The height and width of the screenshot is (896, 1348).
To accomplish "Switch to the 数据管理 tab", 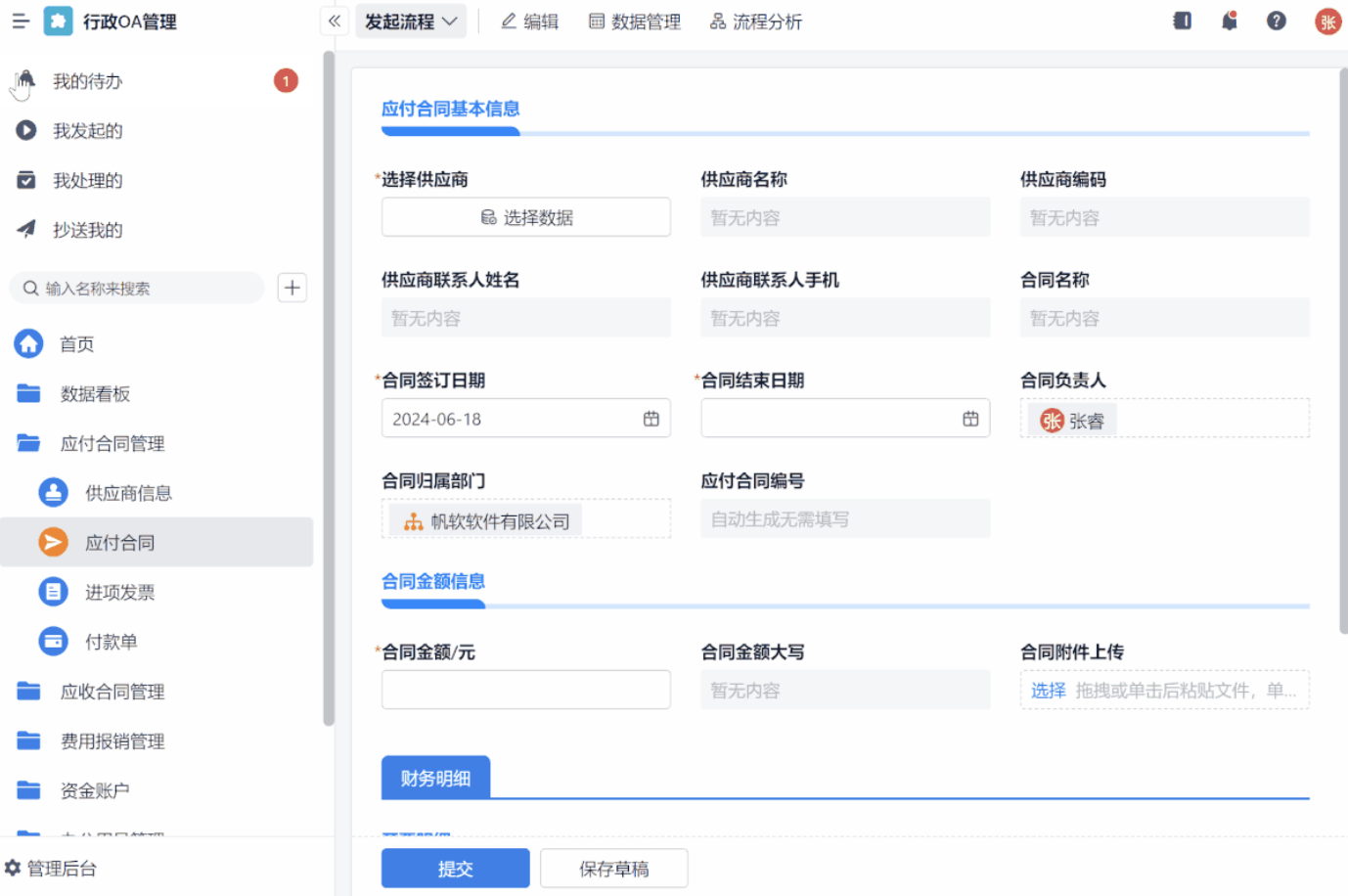I will click(634, 22).
